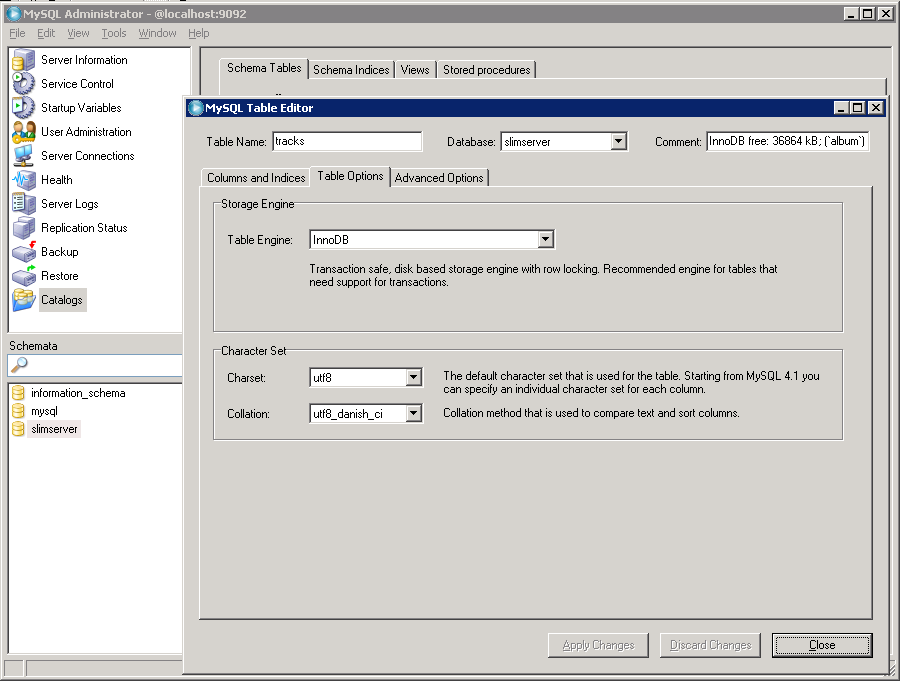Expand the Table Engine dropdown
Screen dimensions: 900x681
coord(545,240)
